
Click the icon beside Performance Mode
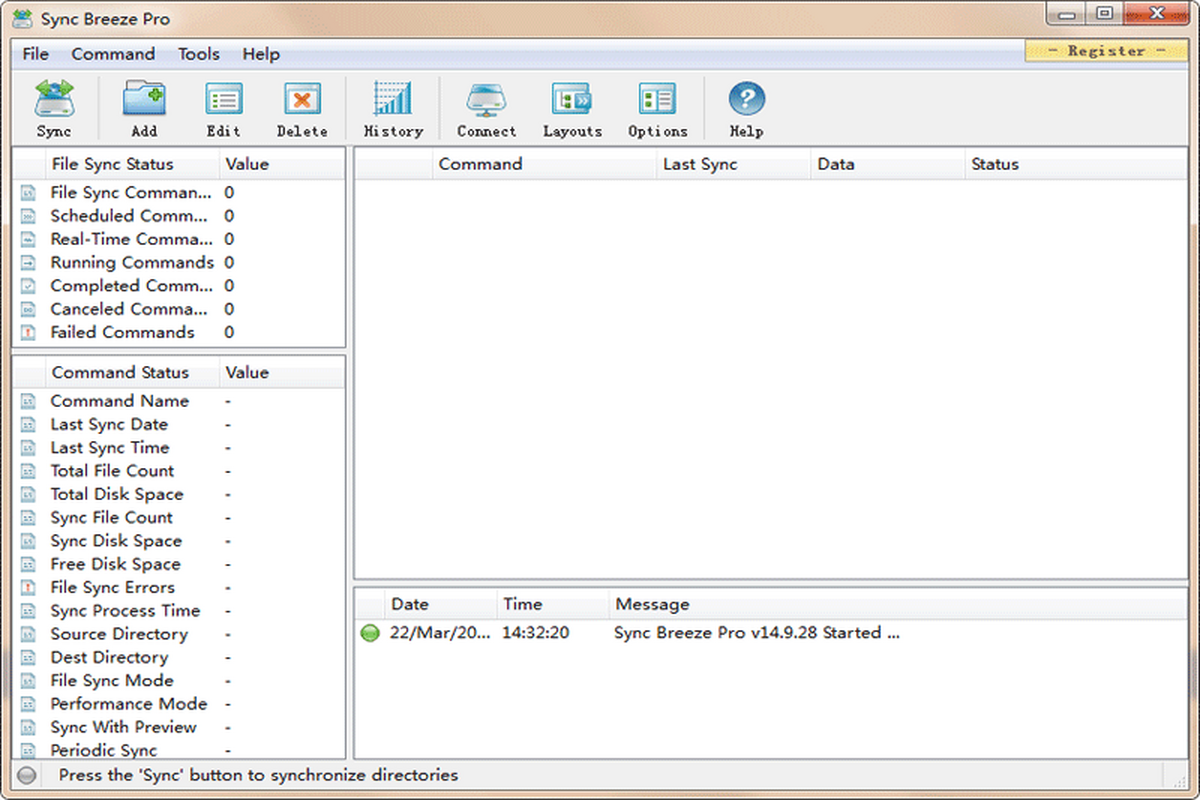(x=29, y=704)
